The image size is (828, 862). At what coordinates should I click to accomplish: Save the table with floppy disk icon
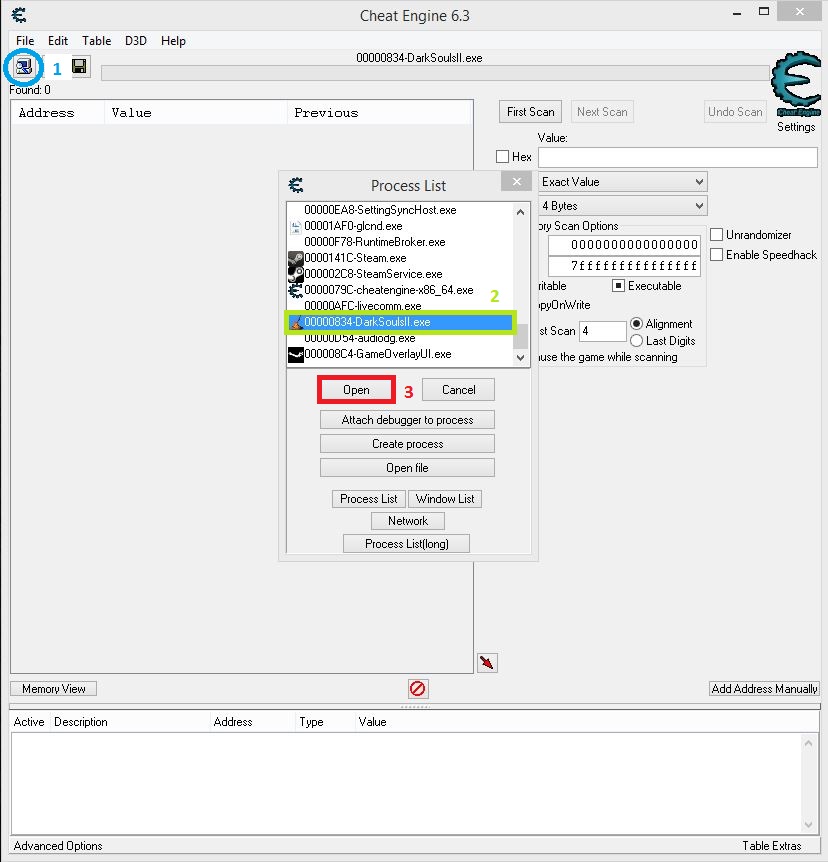tap(80, 67)
